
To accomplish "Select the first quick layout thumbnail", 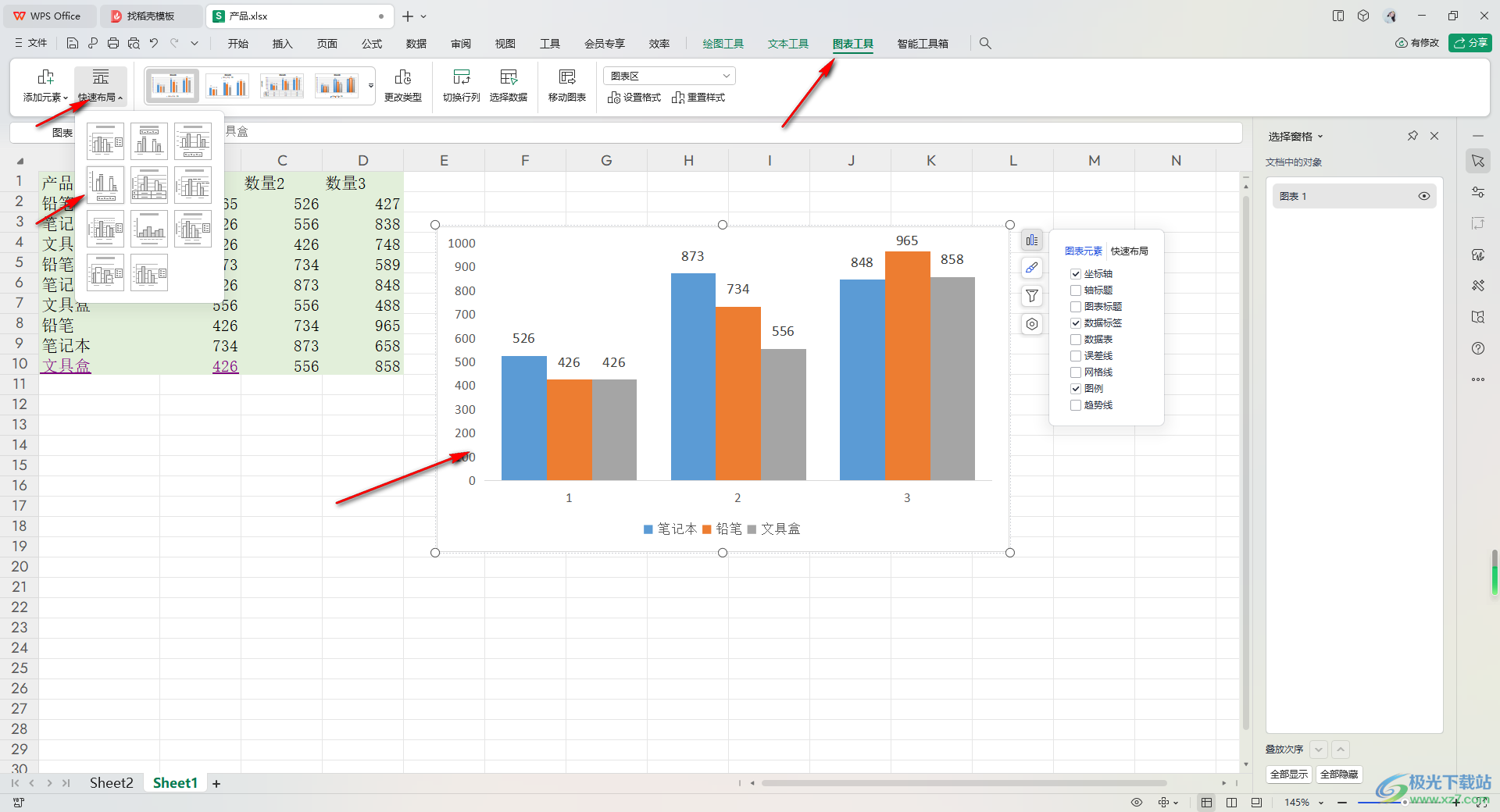I will [x=105, y=141].
